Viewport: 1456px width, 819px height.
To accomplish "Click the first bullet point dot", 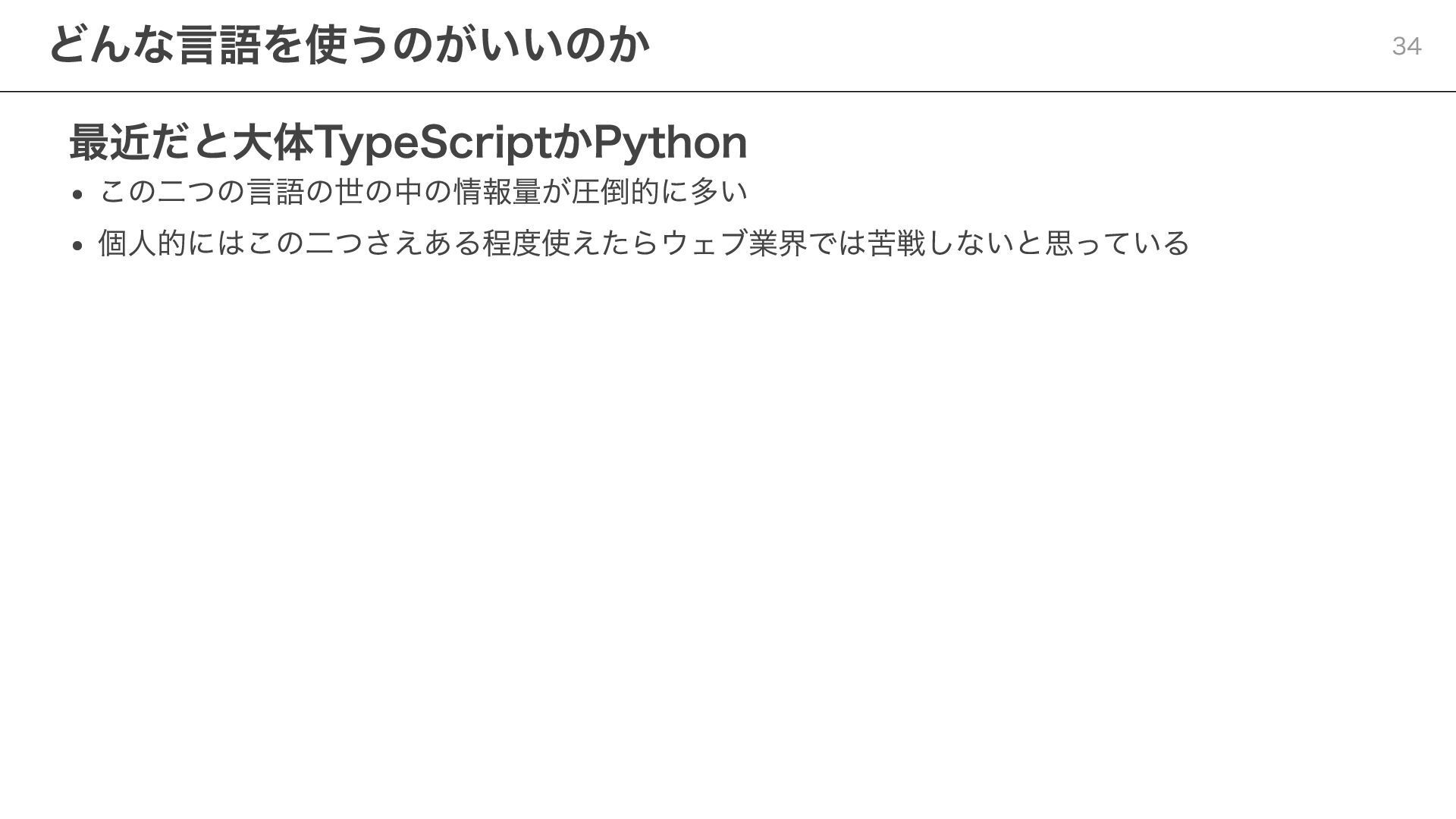I will pos(77,195).
